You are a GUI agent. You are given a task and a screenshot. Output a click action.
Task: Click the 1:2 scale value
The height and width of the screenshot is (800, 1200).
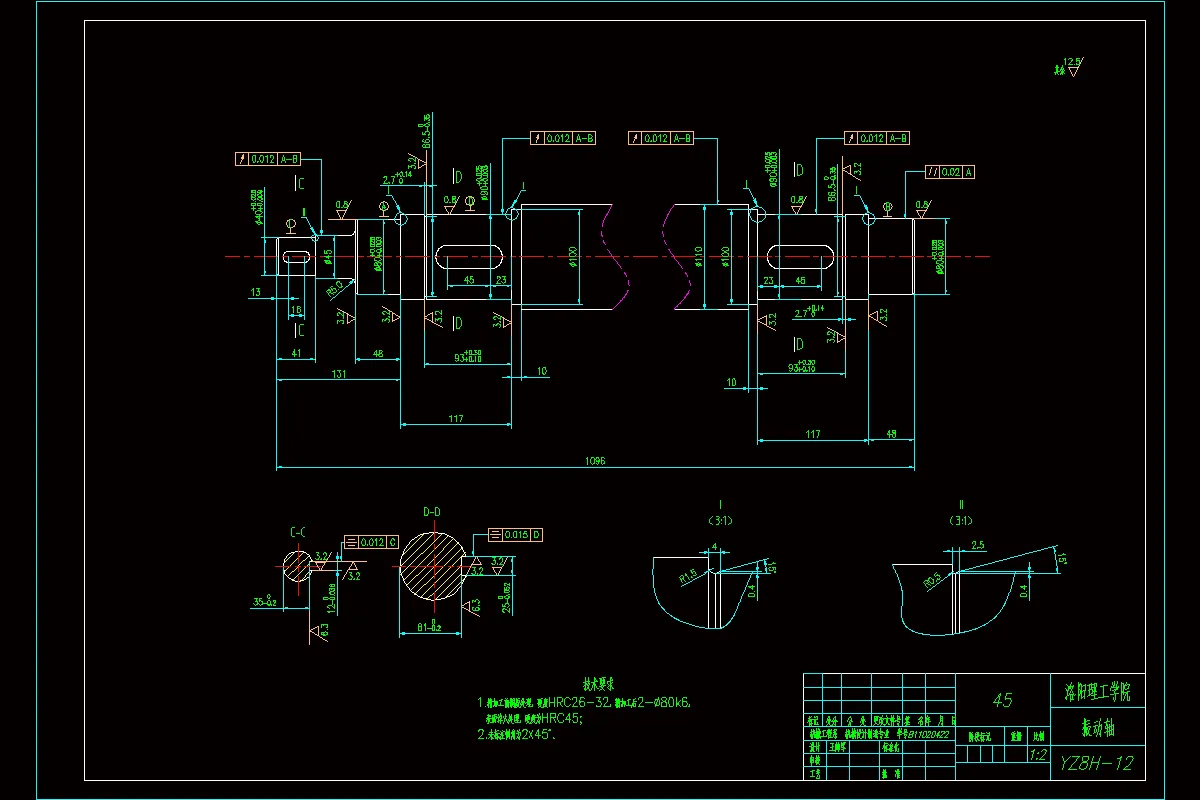pyautogui.click(x=1038, y=756)
